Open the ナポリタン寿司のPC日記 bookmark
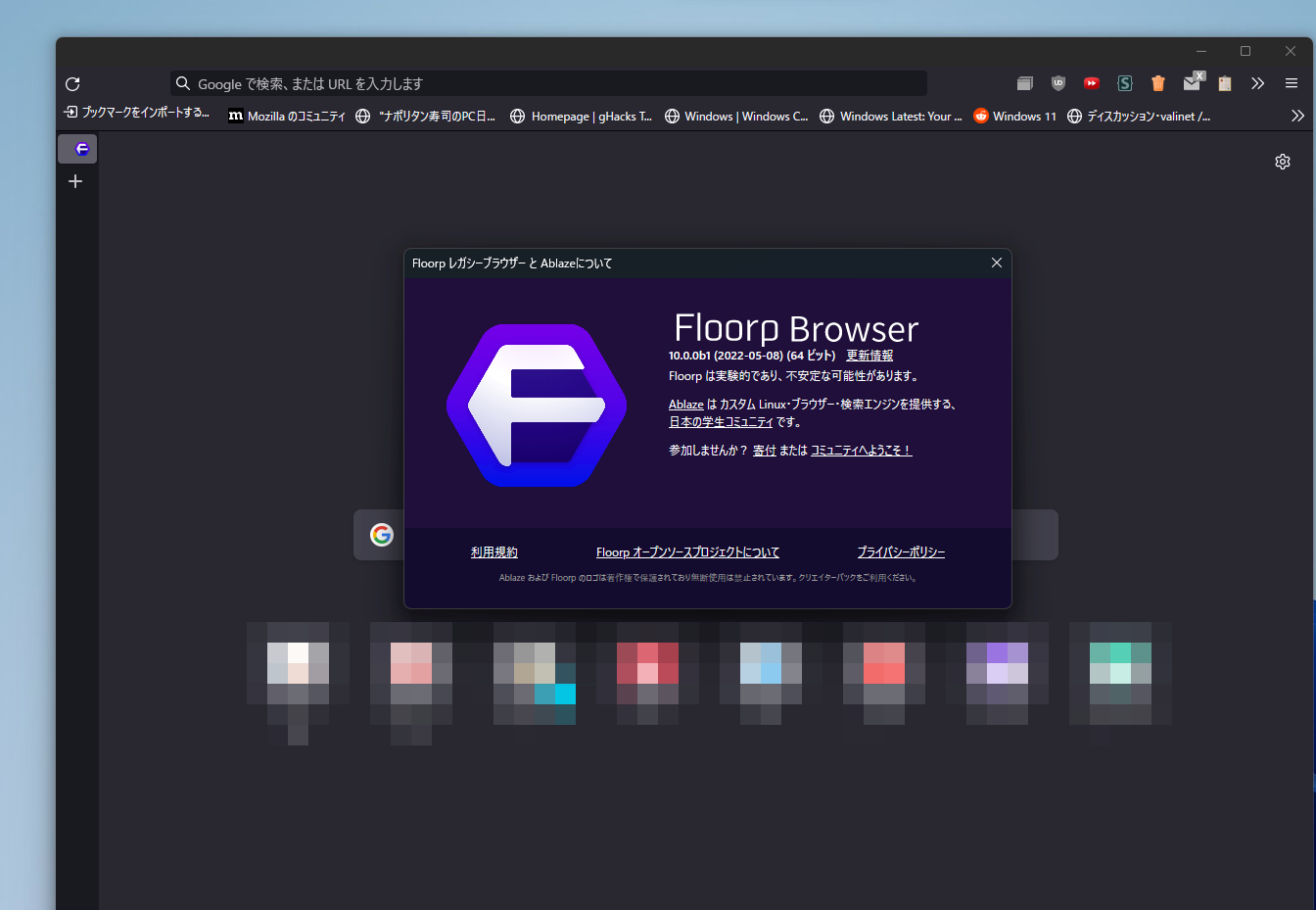Image resolution: width=1316 pixels, height=910 pixels. (x=426, y=116)
